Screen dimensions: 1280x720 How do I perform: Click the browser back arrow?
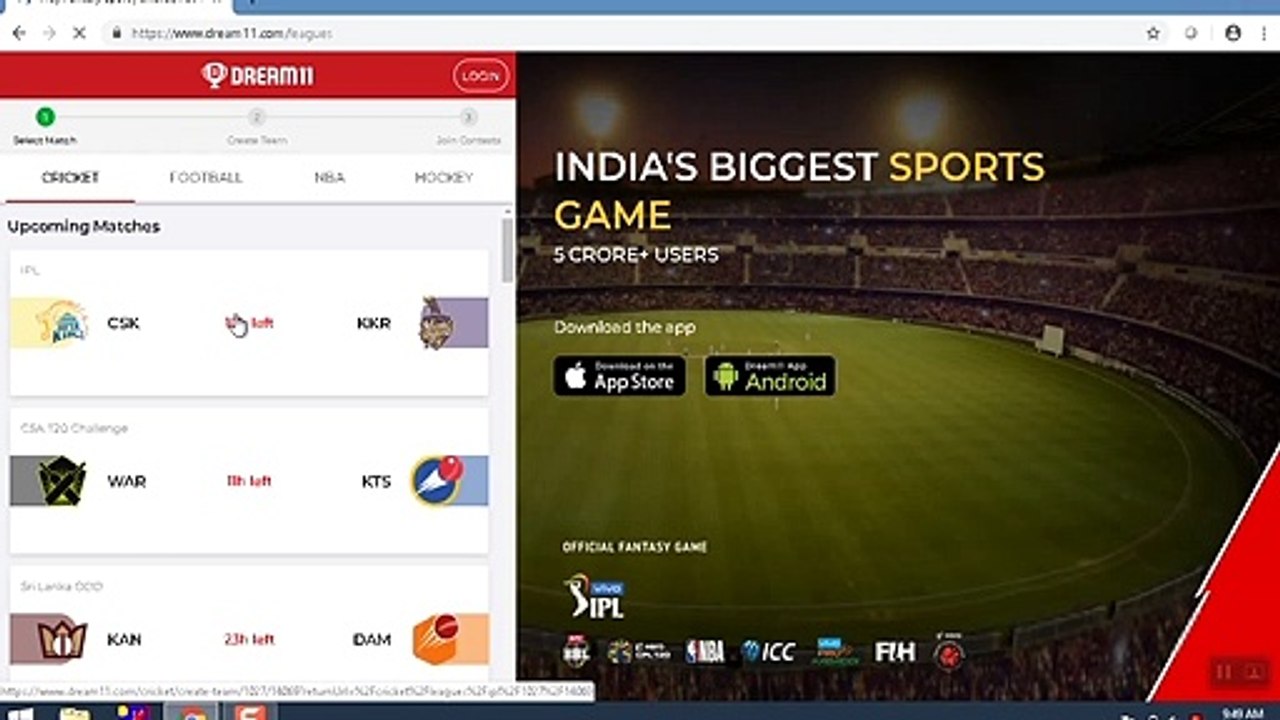click(x=19, y=33)
